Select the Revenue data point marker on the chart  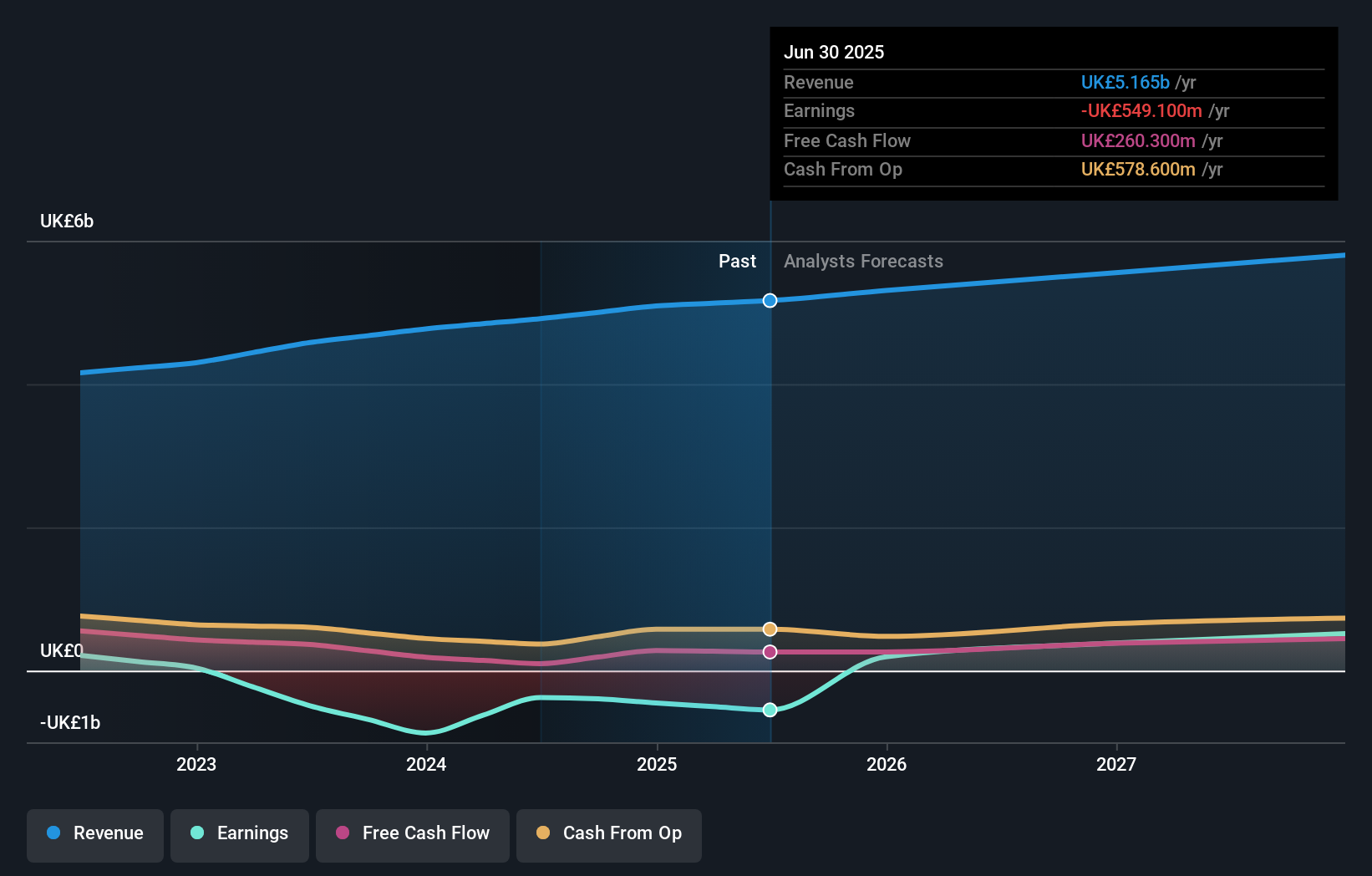tap(770, 300)
